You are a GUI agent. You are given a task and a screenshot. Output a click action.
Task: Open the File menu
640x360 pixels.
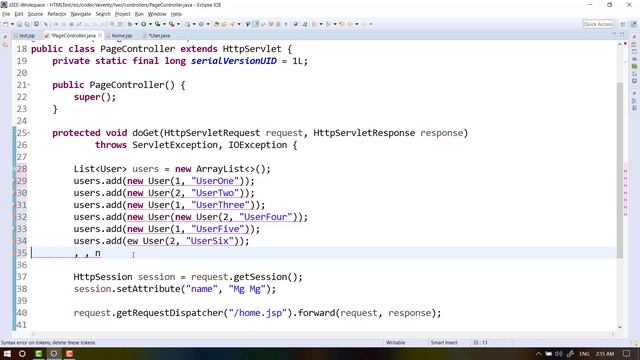6,14
